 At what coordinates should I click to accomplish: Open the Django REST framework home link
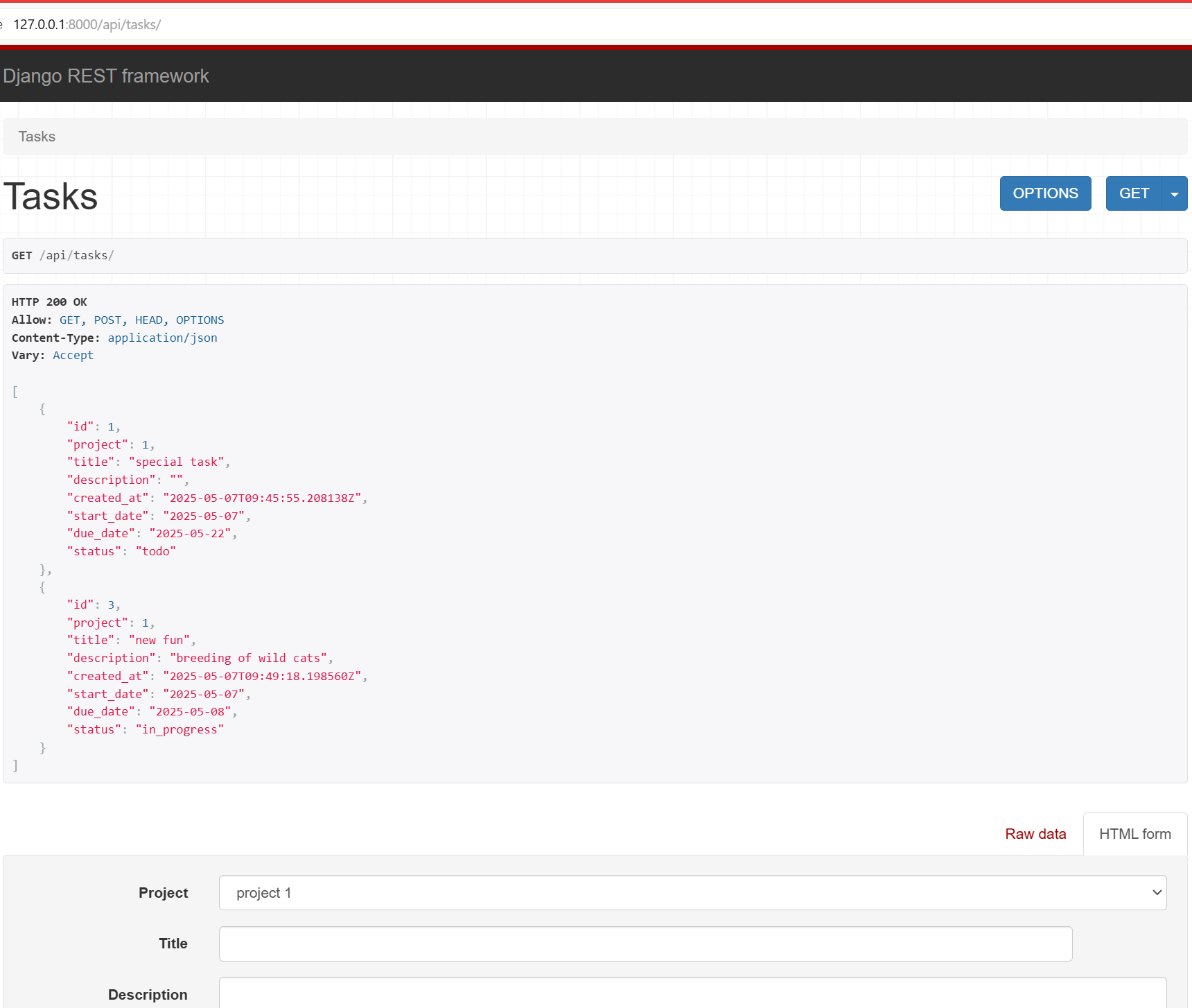pyautogui.click(x=105, y=76)
